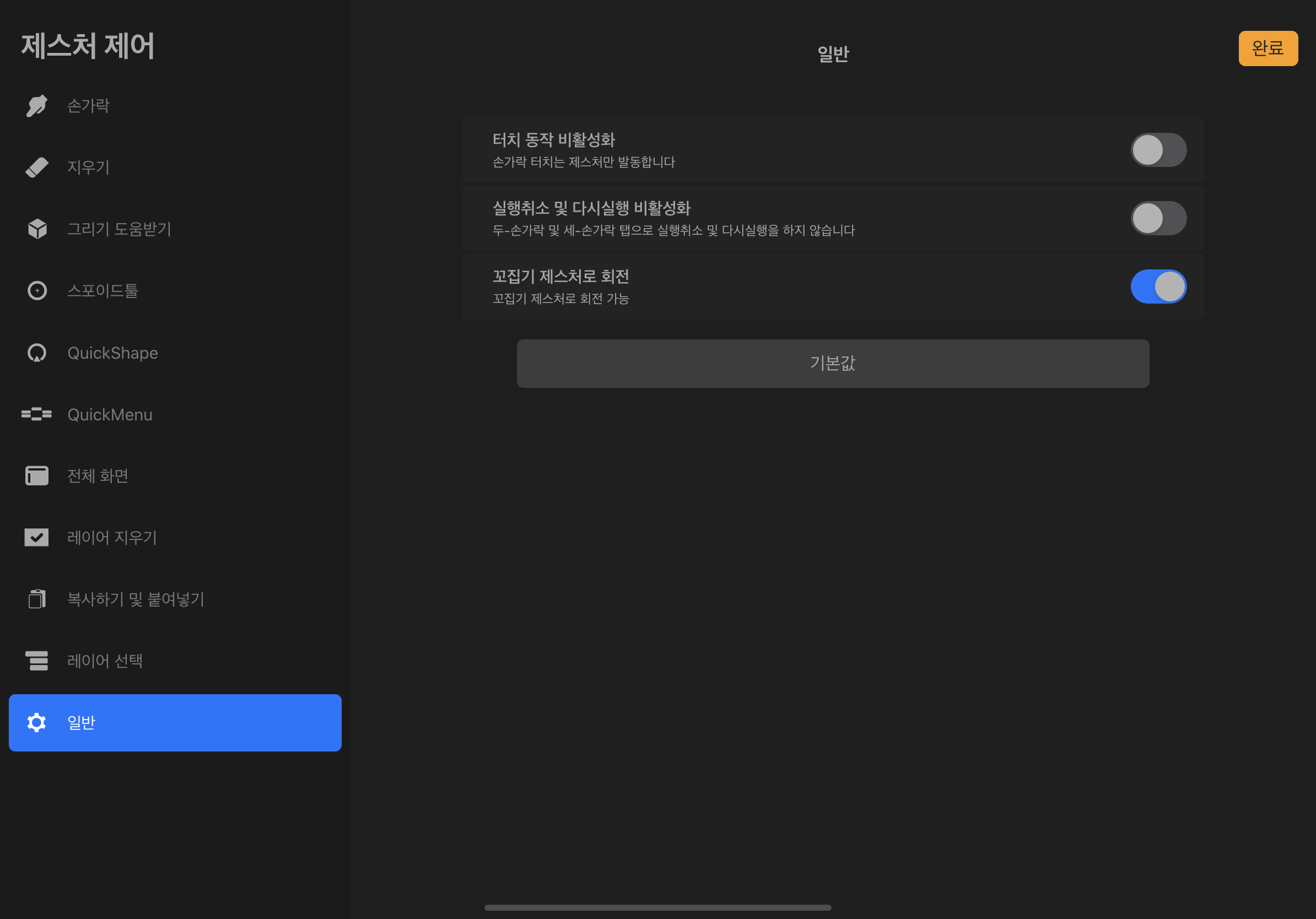Click the layer select stack icon
Viewport: 1316px width, 919px height.
coord(37,661)
